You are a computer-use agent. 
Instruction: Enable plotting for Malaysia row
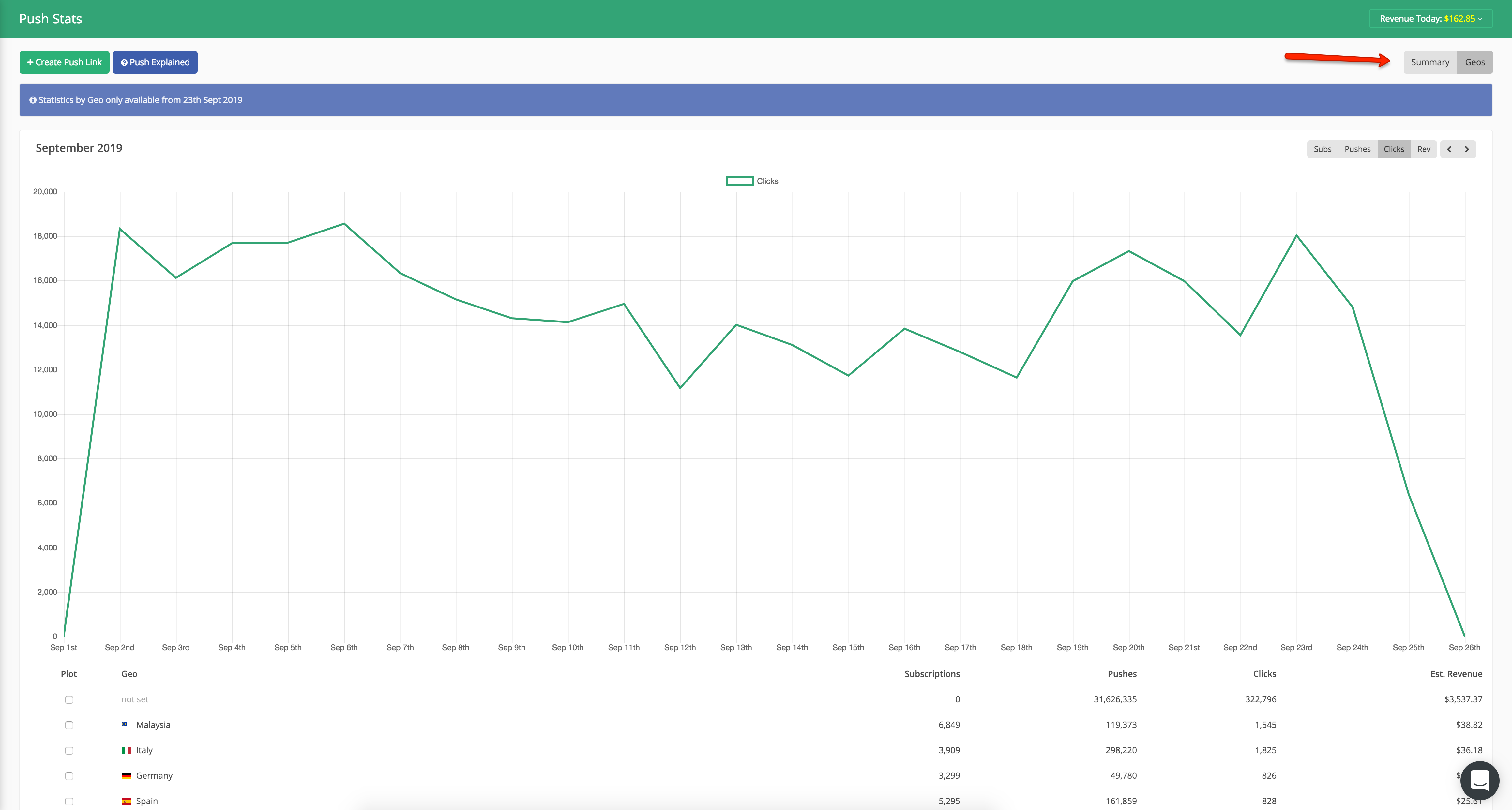pyautogui.click(x=69, y=725)
